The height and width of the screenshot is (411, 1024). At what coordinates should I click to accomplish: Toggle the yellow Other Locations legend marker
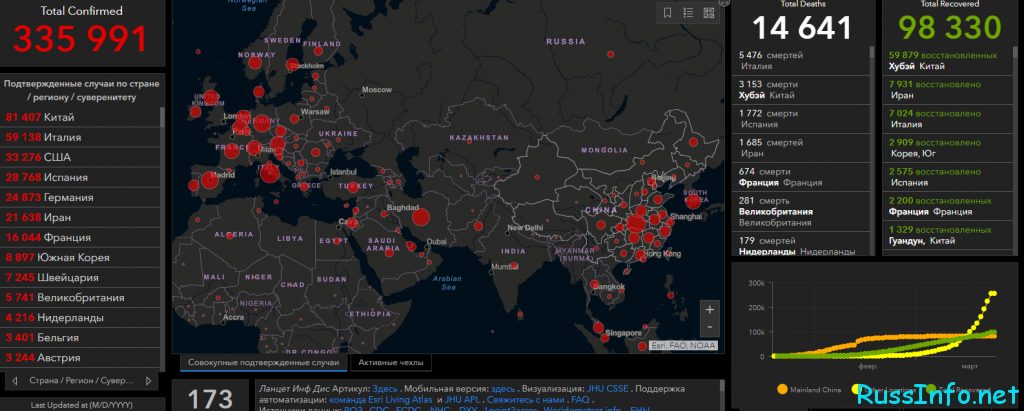(x=856, y=389)
